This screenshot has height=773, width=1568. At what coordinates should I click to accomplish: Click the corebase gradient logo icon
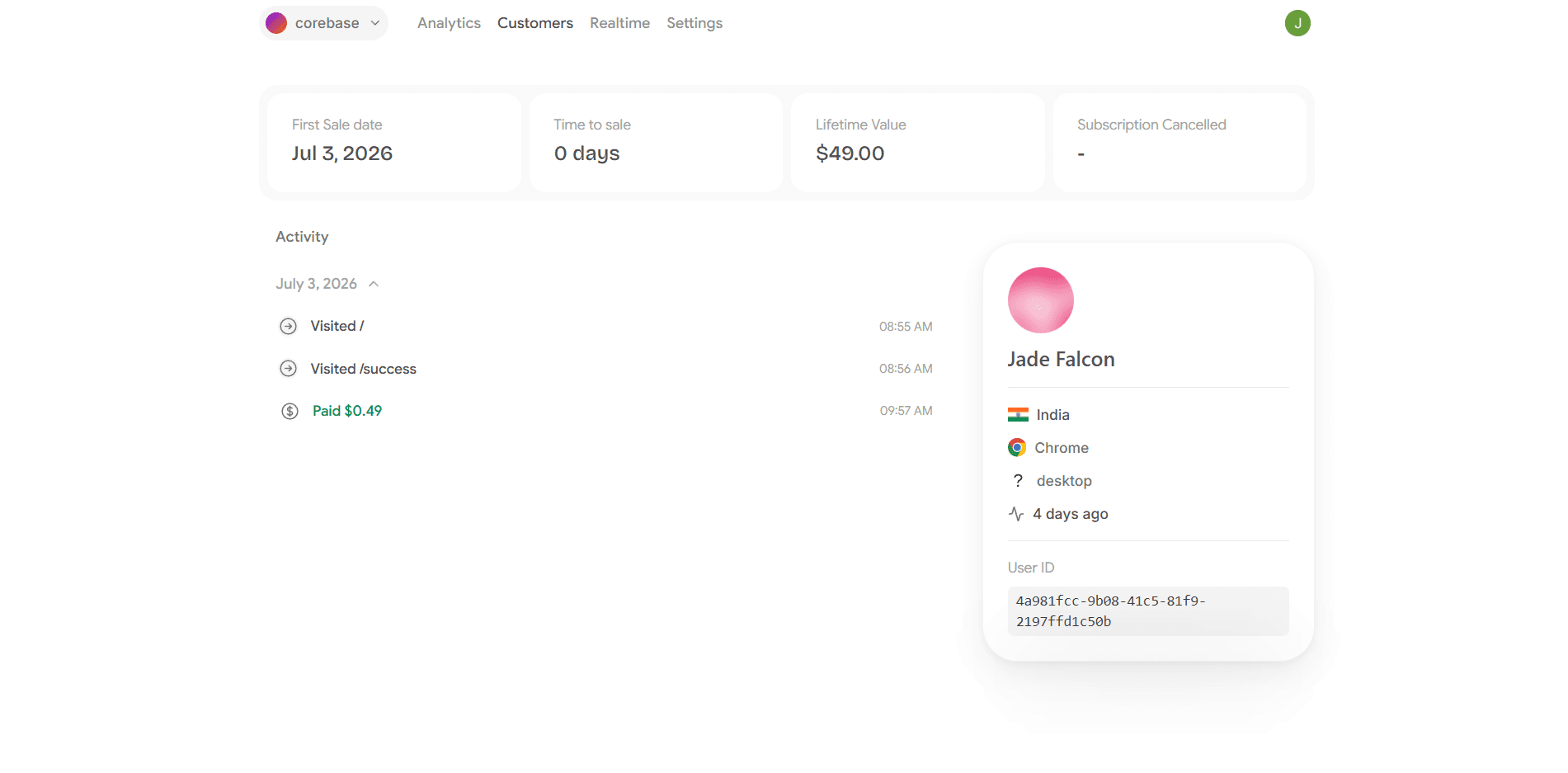tap(276, 23)
